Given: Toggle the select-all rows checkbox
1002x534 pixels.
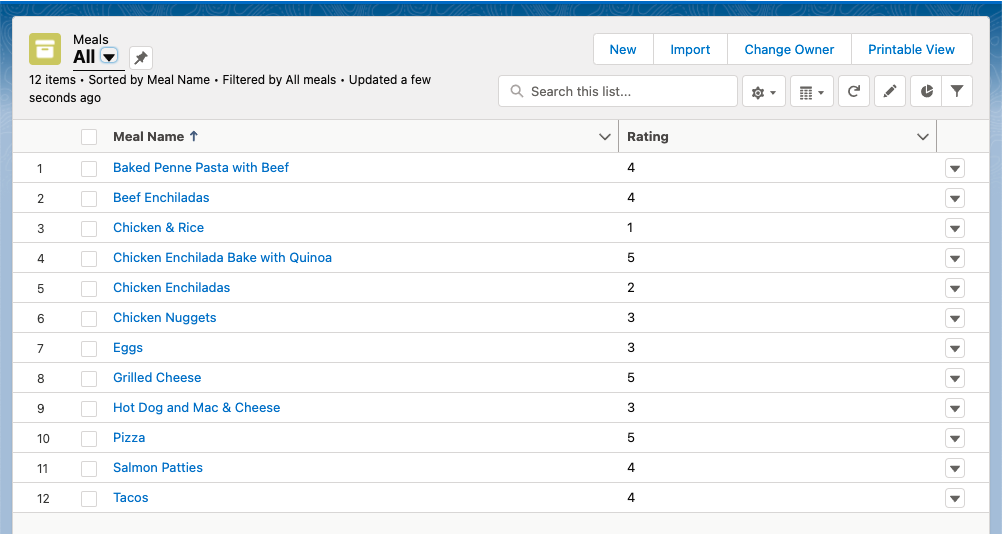Looking at the screenshot, I should coord(89,137).
